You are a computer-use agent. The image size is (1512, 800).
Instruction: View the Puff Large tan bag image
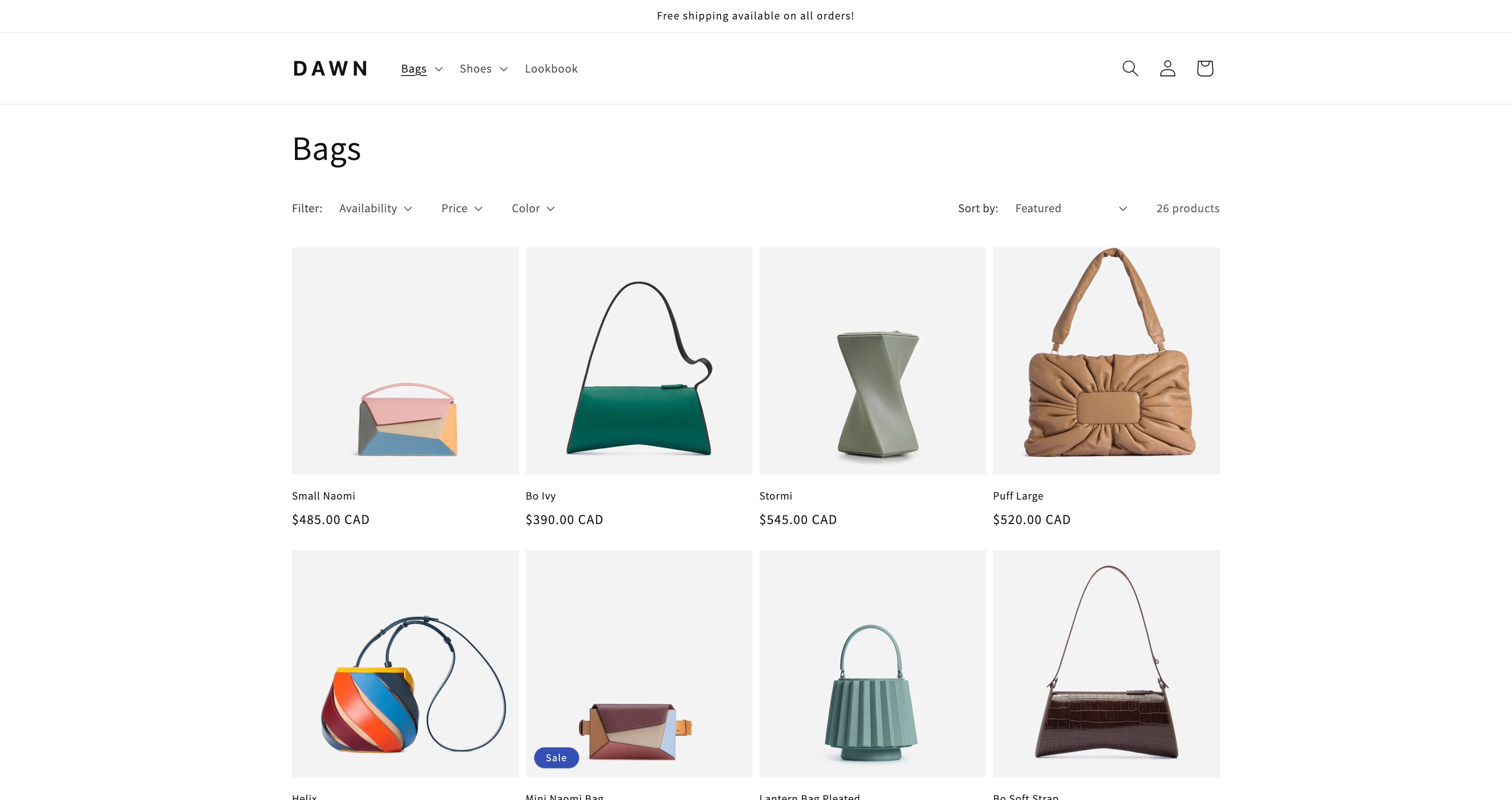coord(1106,360)
